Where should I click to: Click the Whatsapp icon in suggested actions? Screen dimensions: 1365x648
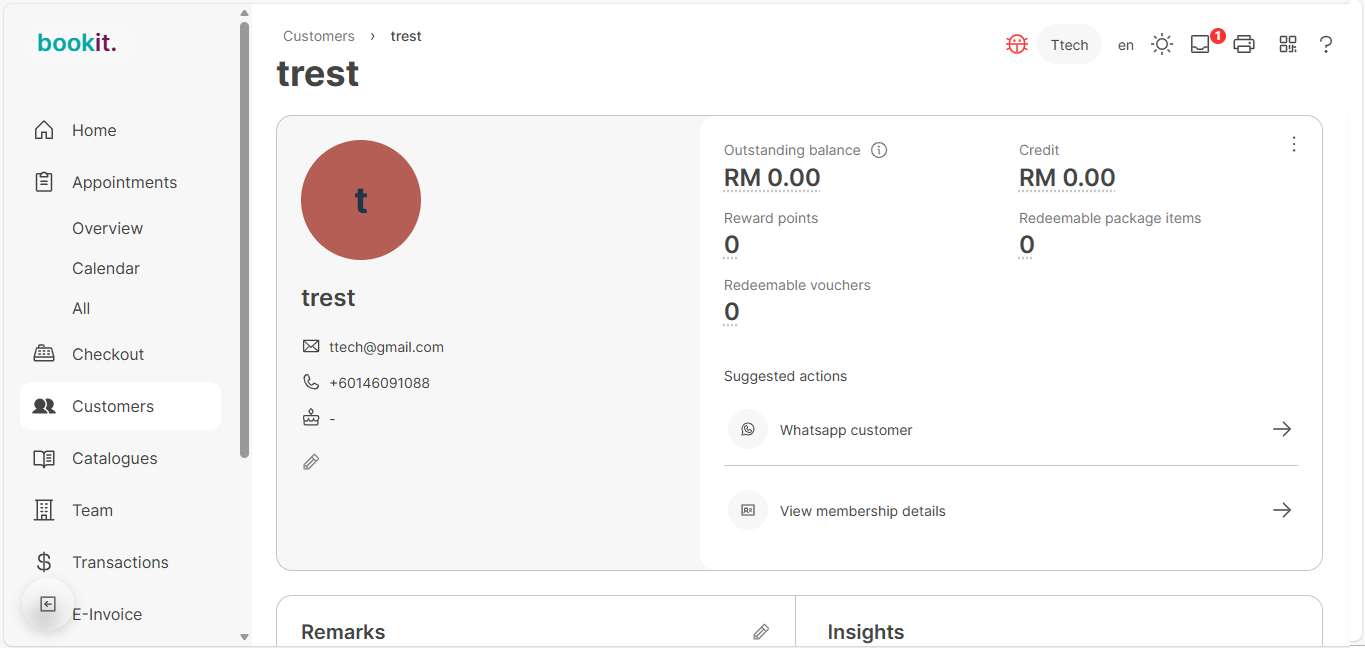coord(747,429)
